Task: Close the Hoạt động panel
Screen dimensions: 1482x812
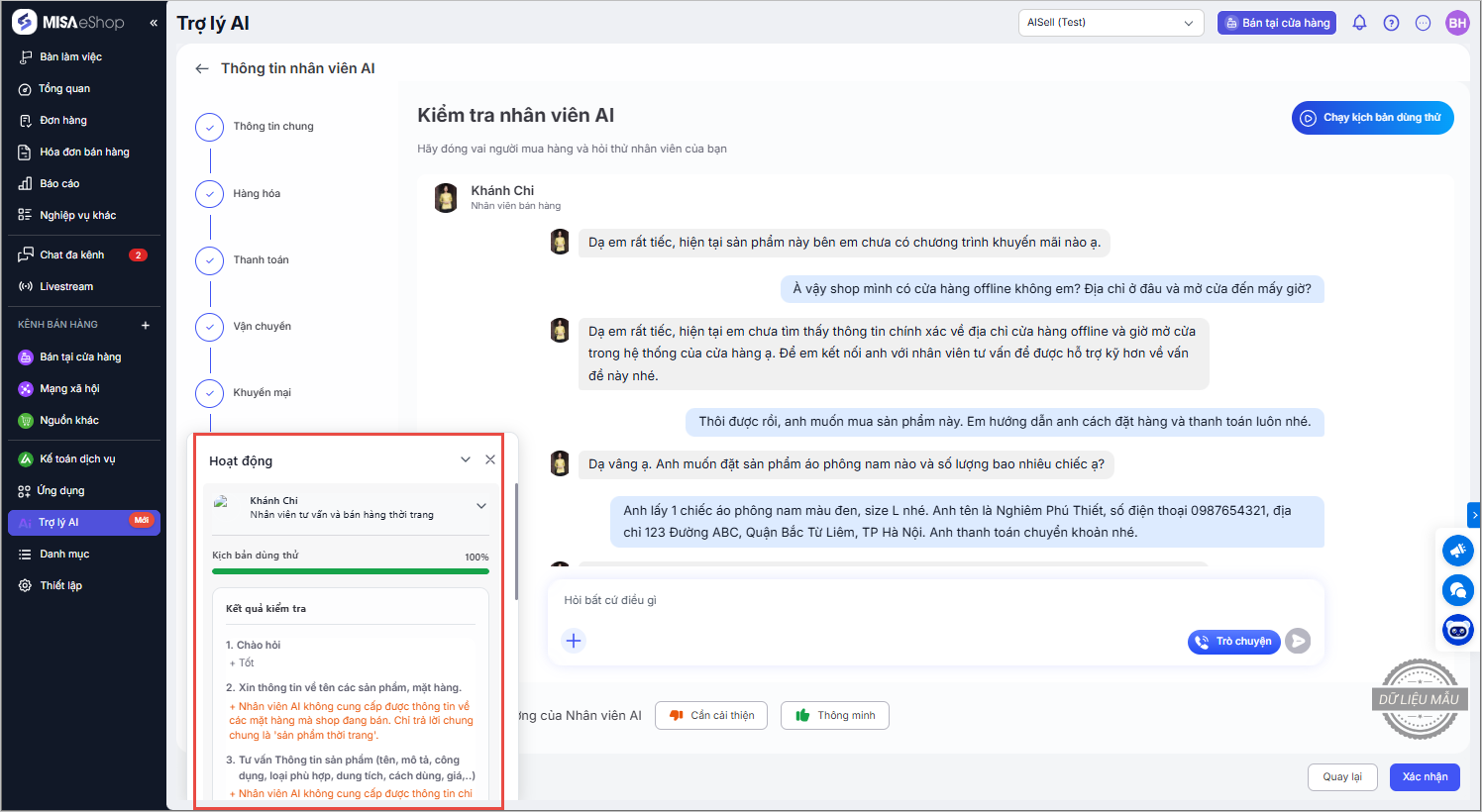Action: (x=490, y=459)
